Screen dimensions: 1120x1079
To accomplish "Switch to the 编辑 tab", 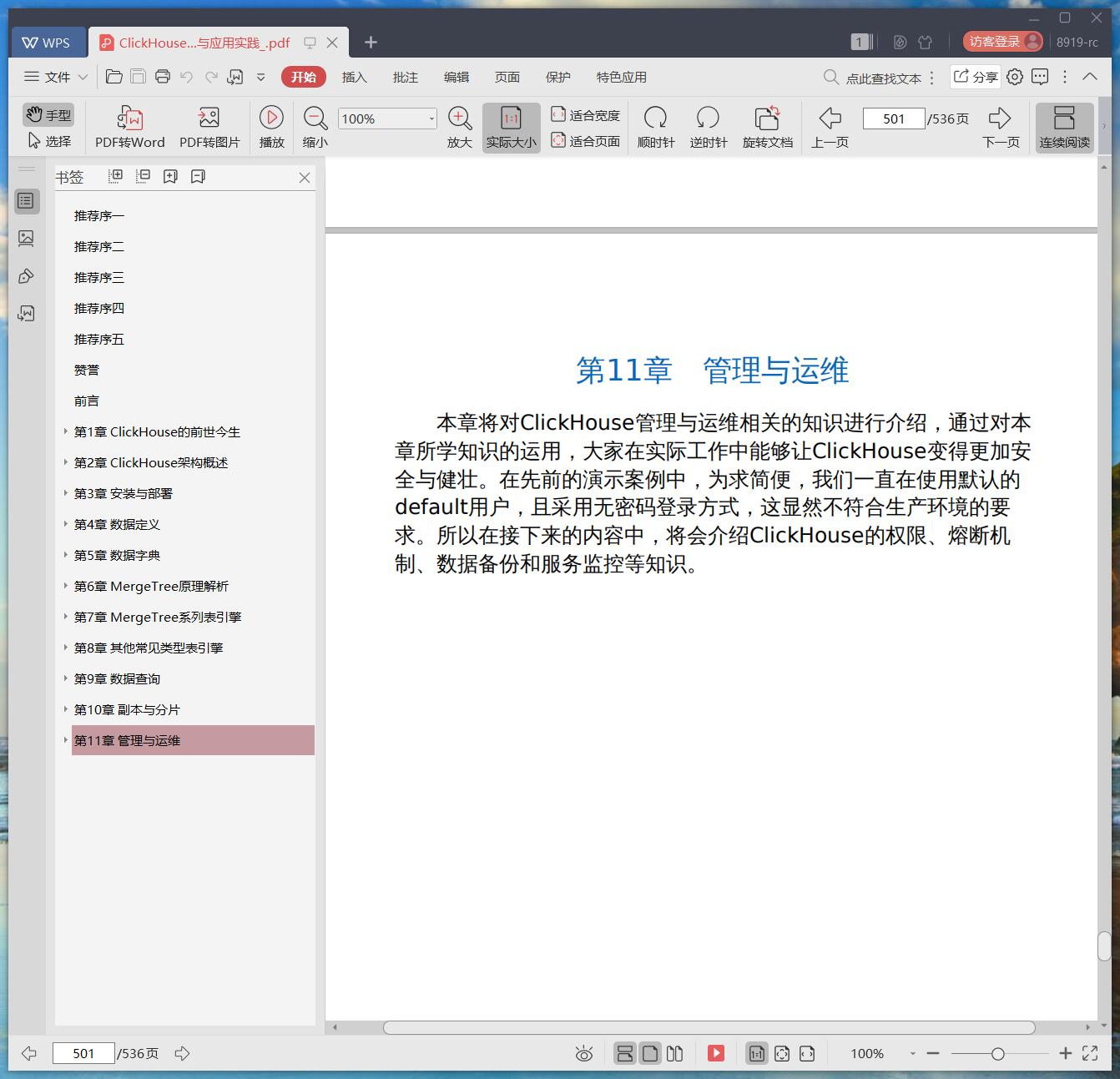I will point(457,77).
